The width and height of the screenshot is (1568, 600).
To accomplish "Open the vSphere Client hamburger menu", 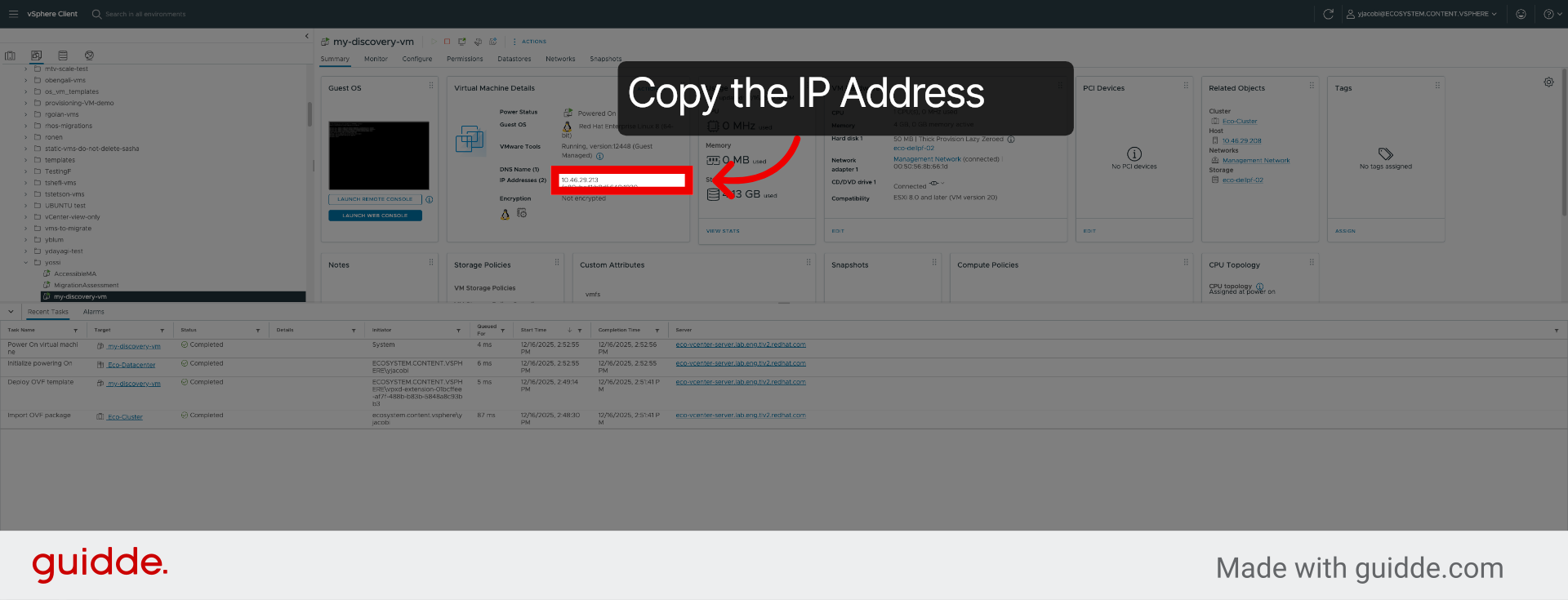I will [13, 14].
